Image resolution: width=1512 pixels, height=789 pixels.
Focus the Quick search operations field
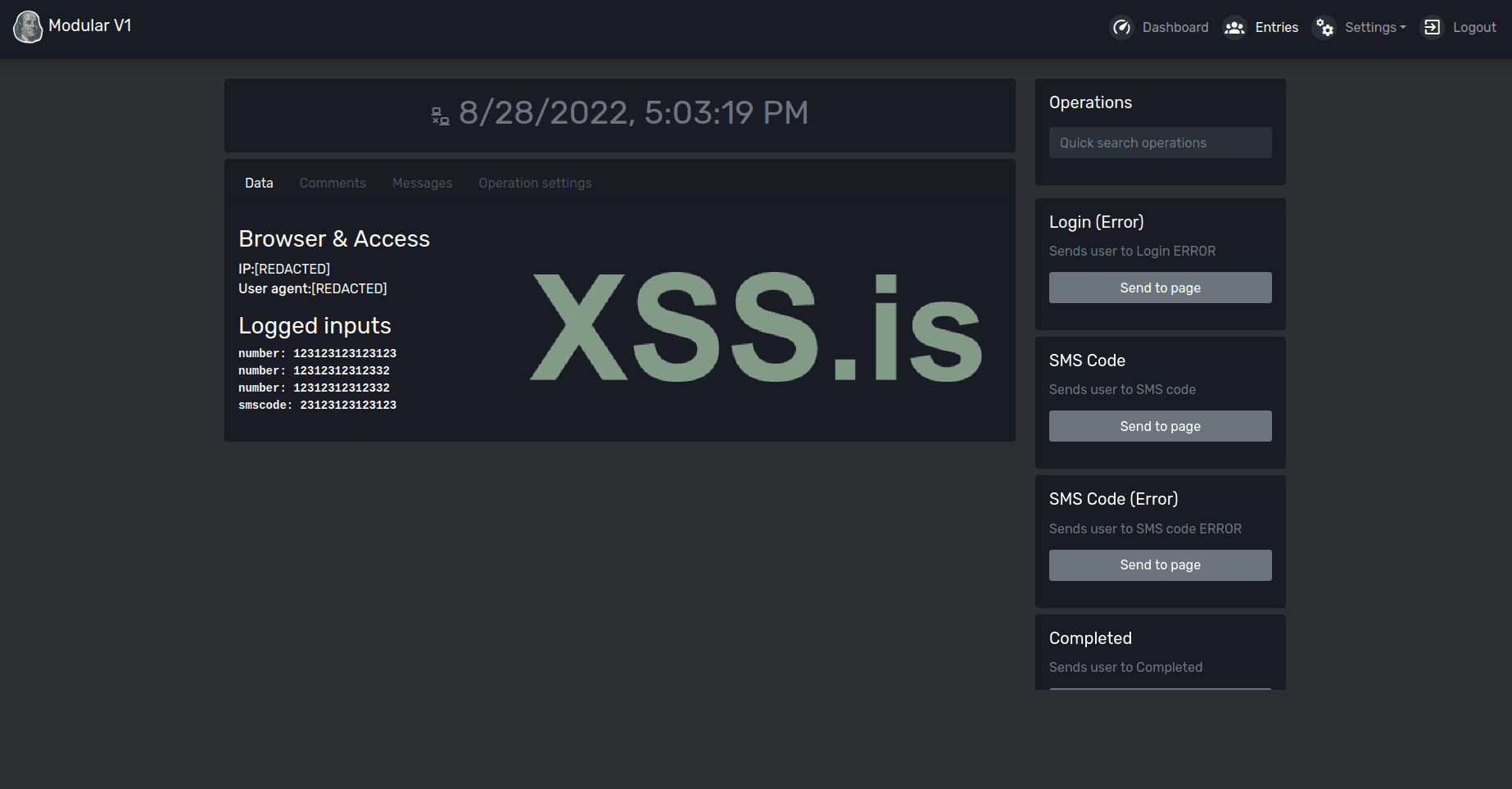[x=1160, y=143]
